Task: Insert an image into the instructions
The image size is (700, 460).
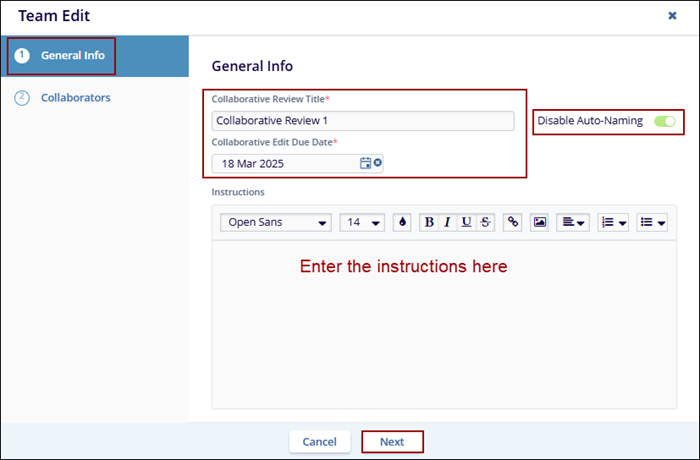Action: tap(540, 222)
